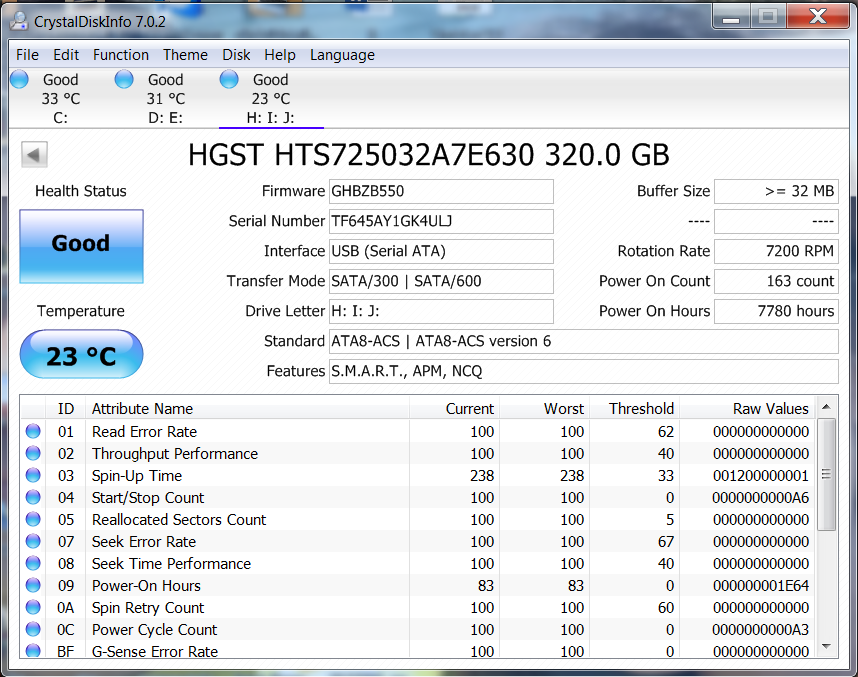Click the scrollbar up arrow in attribute list
This screenshot has height=677, width=858.
tap(826, 407)
